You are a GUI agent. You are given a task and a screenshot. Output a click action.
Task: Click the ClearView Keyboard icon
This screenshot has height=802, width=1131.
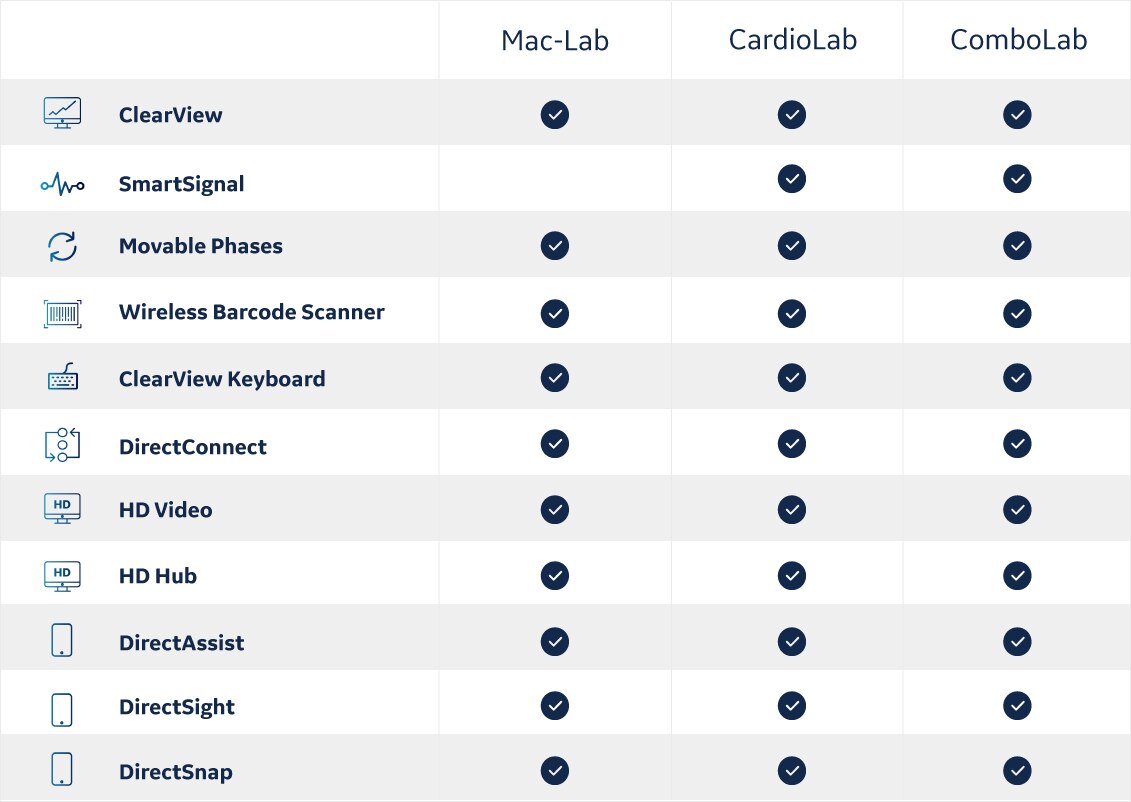pos(62,376)
